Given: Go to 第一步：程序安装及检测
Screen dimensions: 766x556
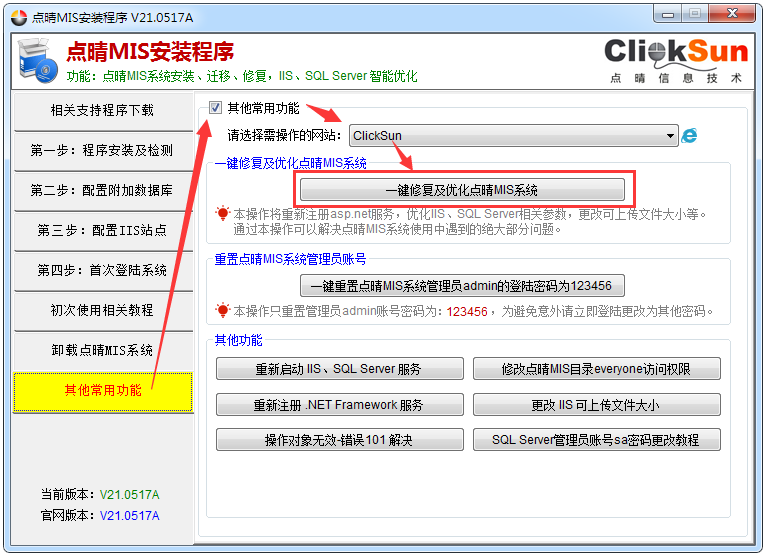Looking at the screenshot, I should pyautogui.click(x=104, y=150).
